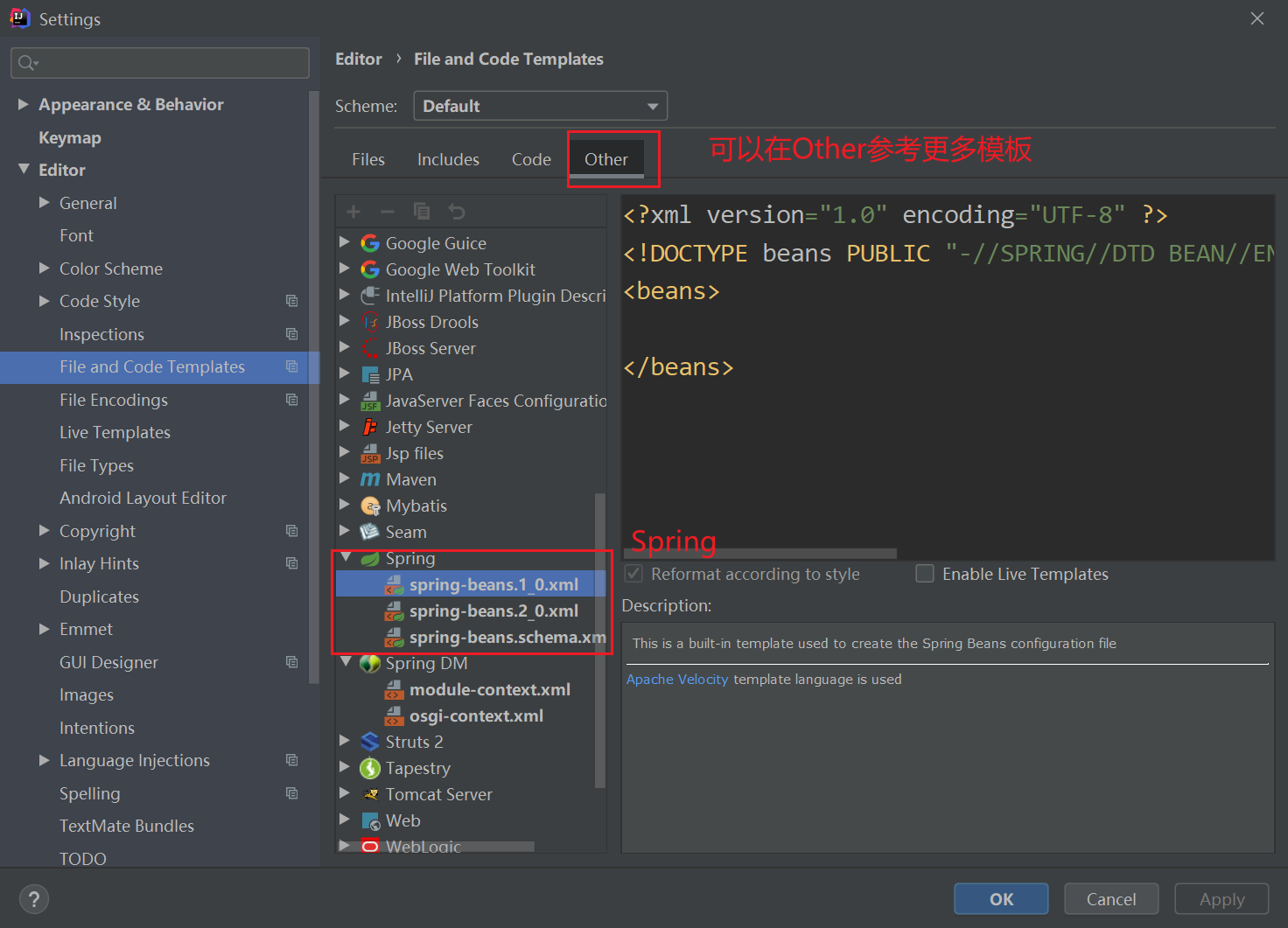Click the Struts 2 icon
1288x928 pixels.
pyautogui.click(x=370, y=742)
